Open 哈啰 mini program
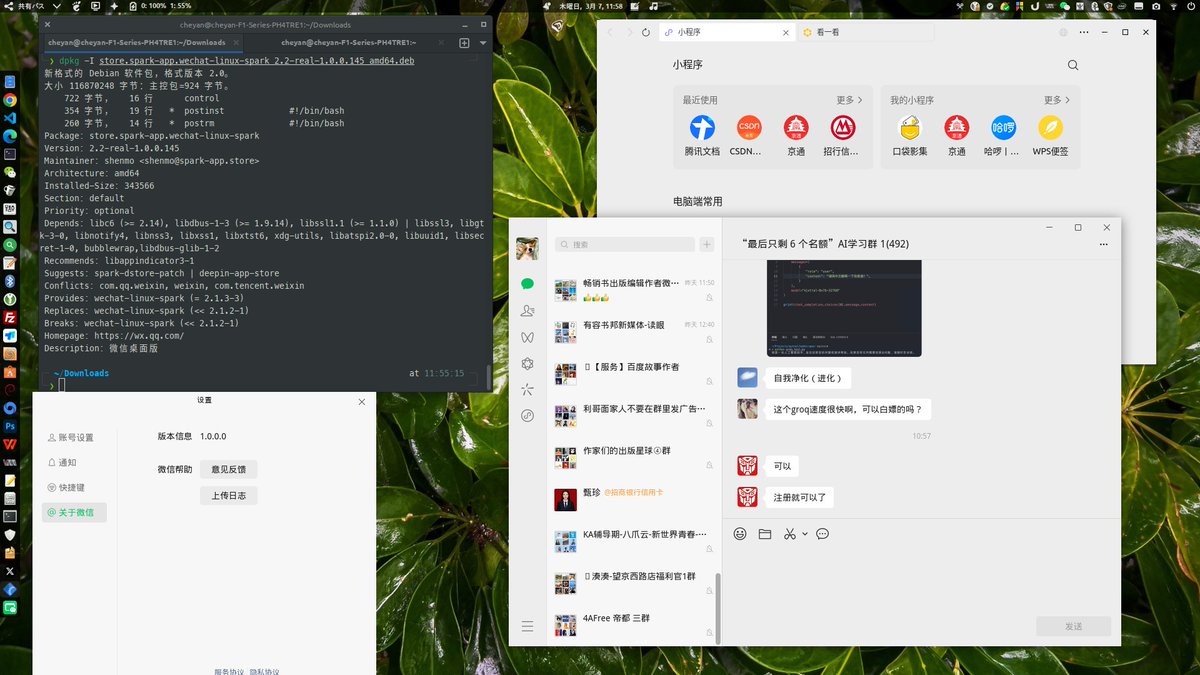The image size is (1200, 675). [1003, 135]
